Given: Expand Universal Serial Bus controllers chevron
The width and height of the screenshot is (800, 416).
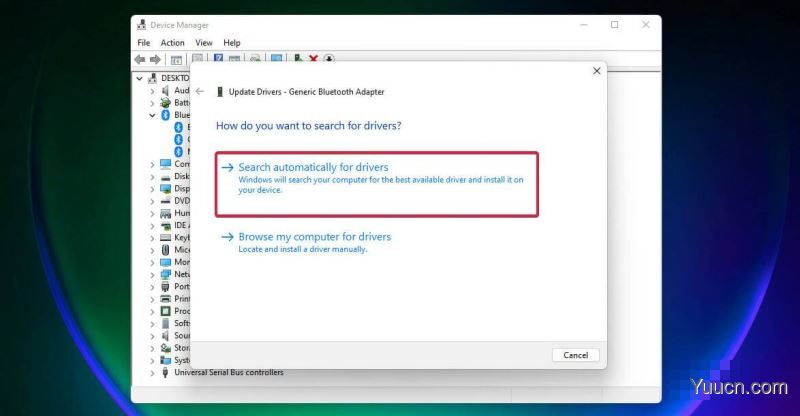Looking at the screenshot, I should pyautogui.click(x=152, y=373).
